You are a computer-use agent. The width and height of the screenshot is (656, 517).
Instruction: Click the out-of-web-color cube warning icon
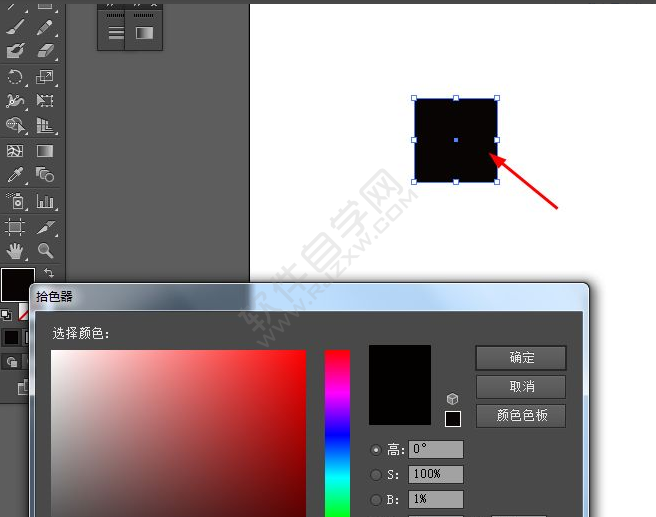tap(452, 399)
